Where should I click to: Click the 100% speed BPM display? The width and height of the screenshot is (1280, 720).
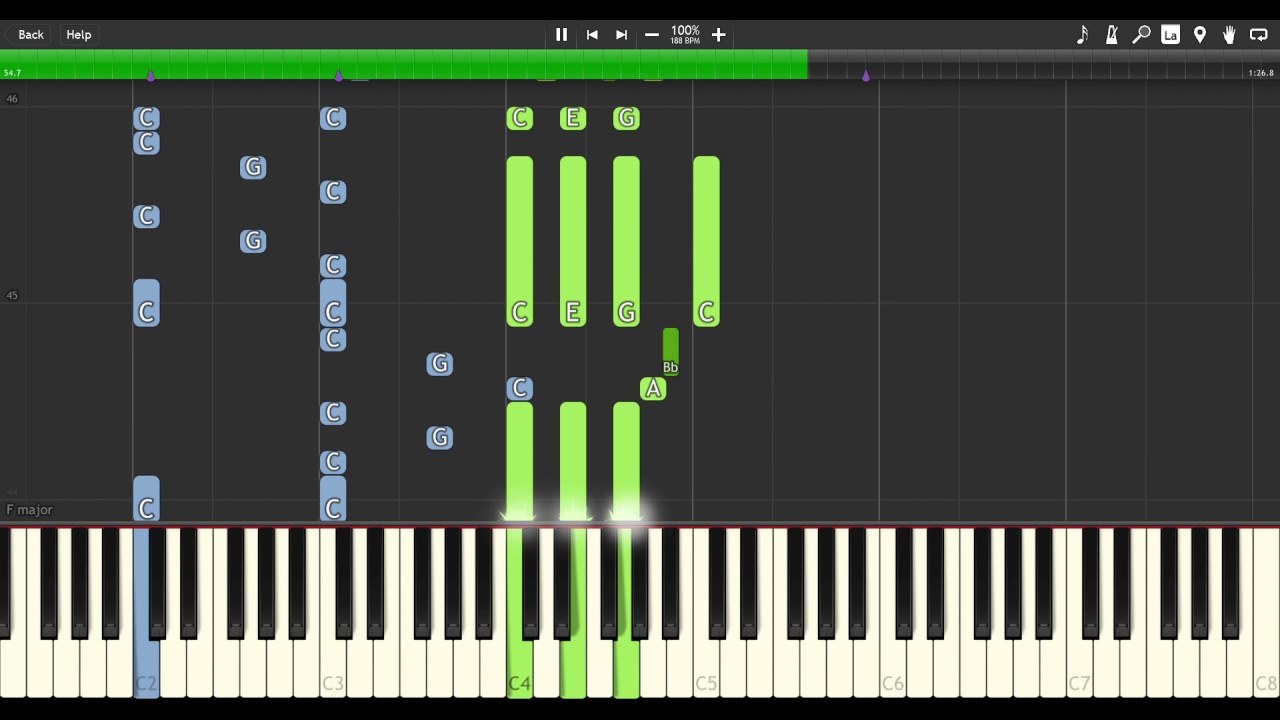click(685, 35)
